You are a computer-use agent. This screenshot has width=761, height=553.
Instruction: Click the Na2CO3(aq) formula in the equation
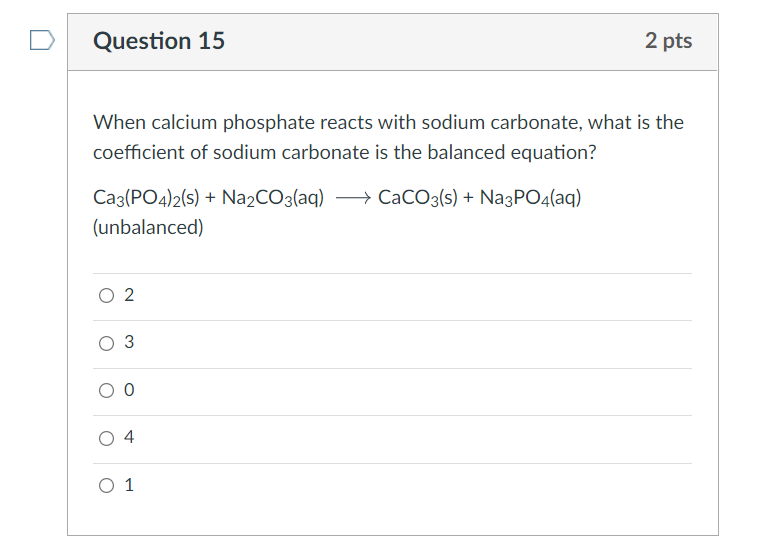tap(270, 198)
